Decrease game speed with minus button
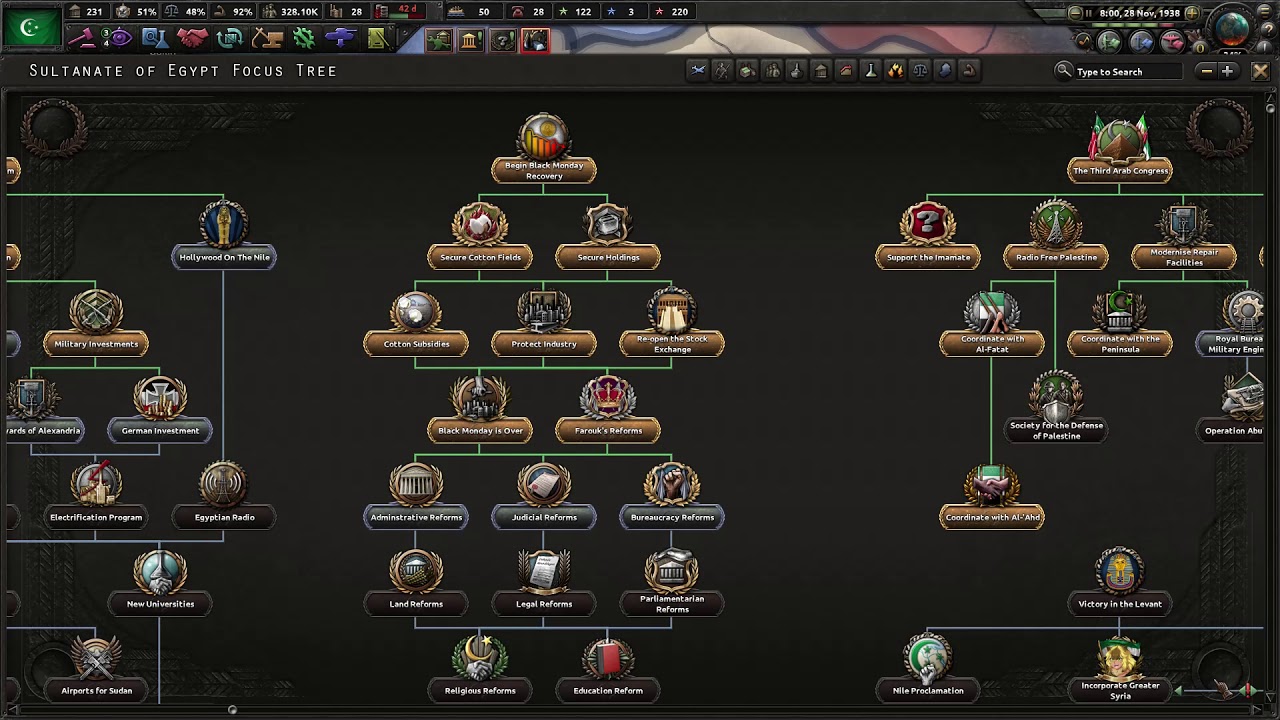The height and width of the screenshot is (720, 1280). pos(1075,13)
